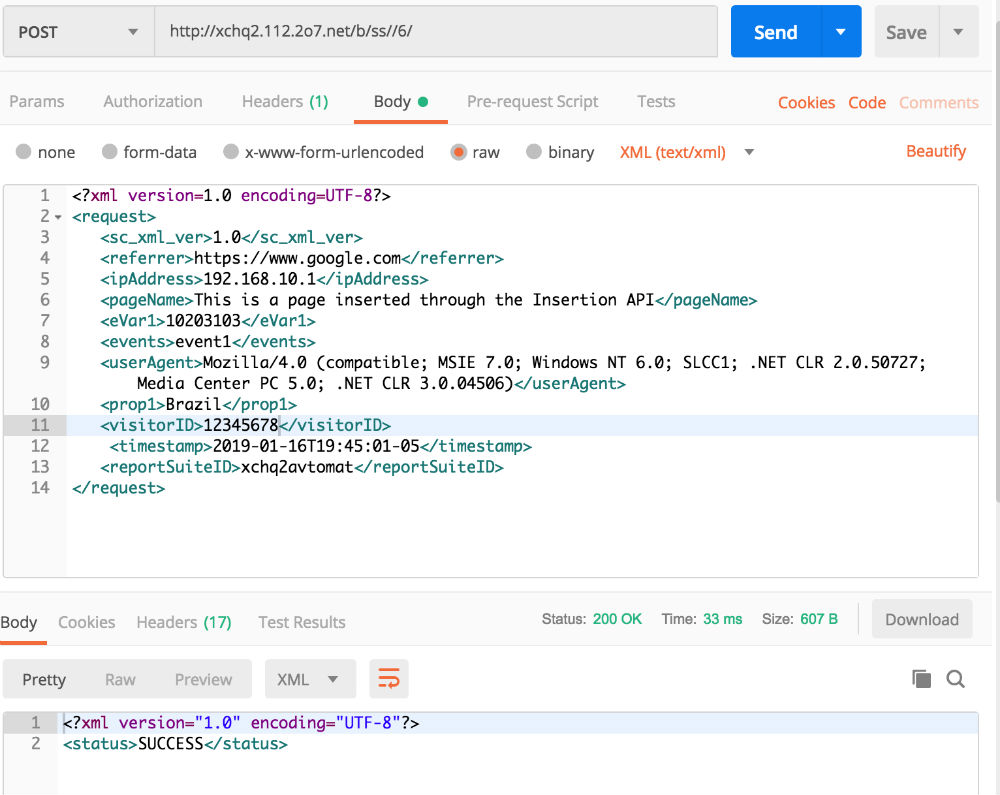Click the request URL input field
1000x795 pixels.
click(x=436, y=31)
